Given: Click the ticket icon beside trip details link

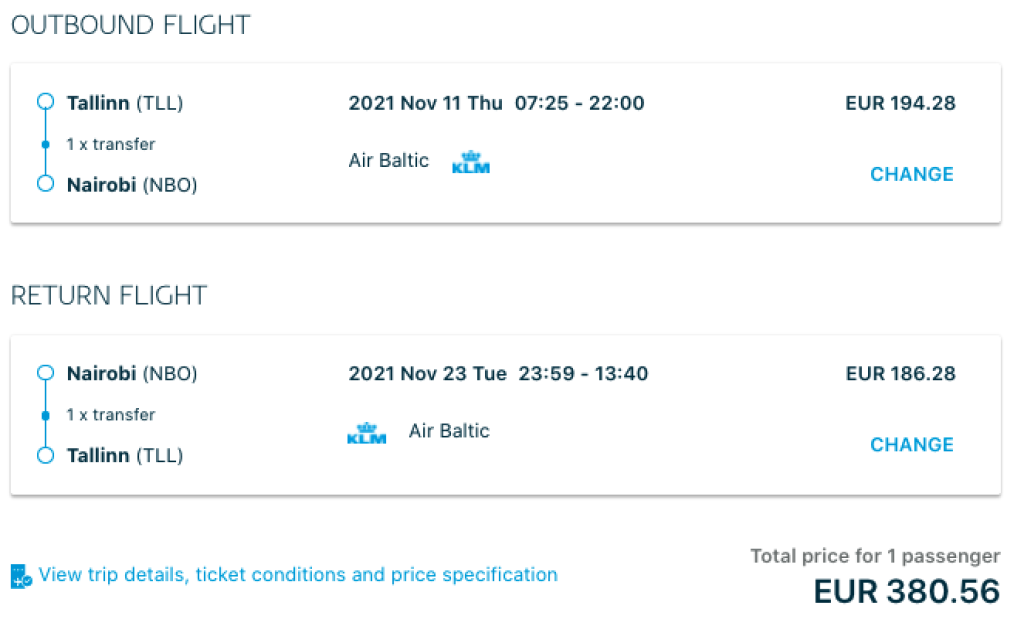Looking at the screenshot, I should tap(21, 576).
